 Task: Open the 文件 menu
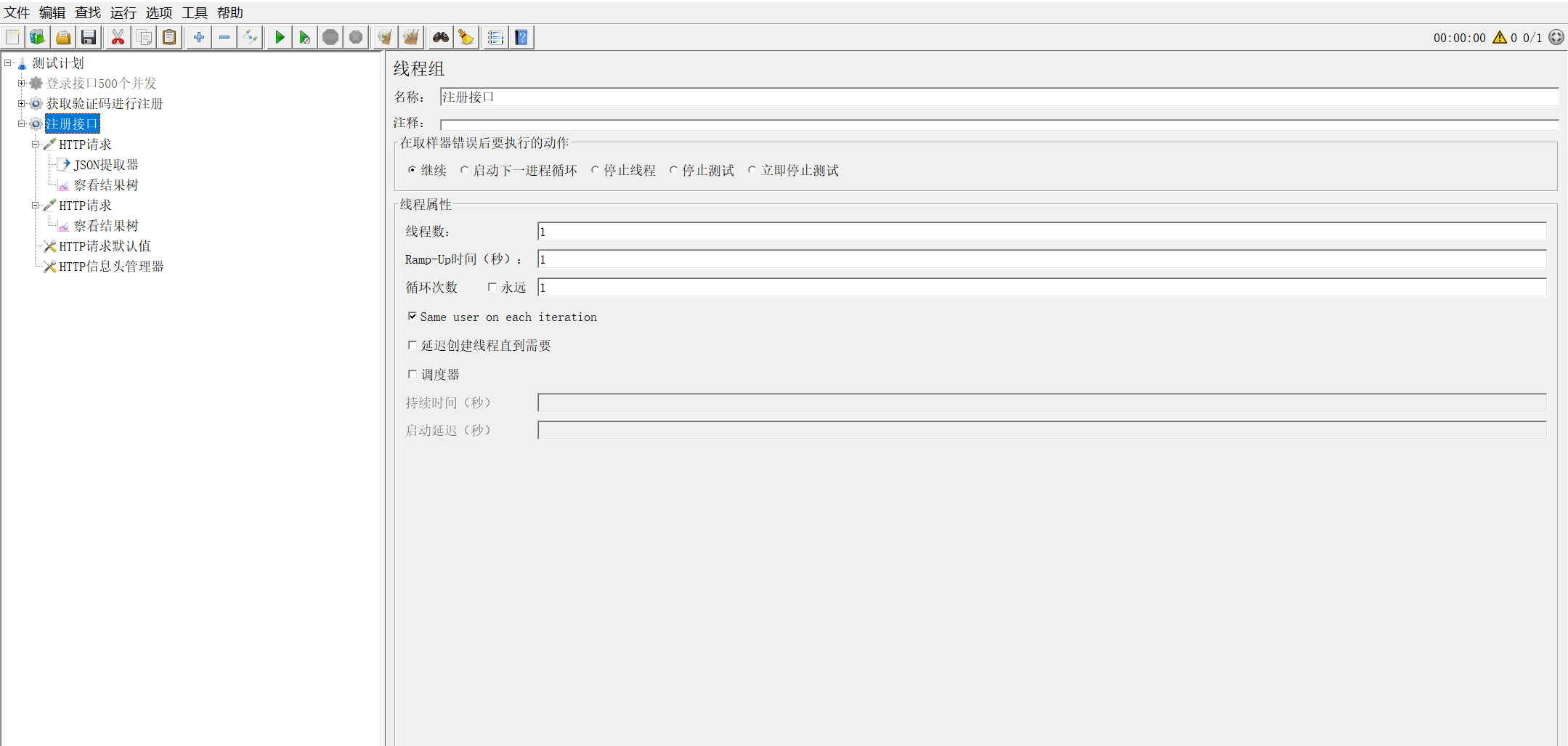pyautogui.click(x=17, y=12)
